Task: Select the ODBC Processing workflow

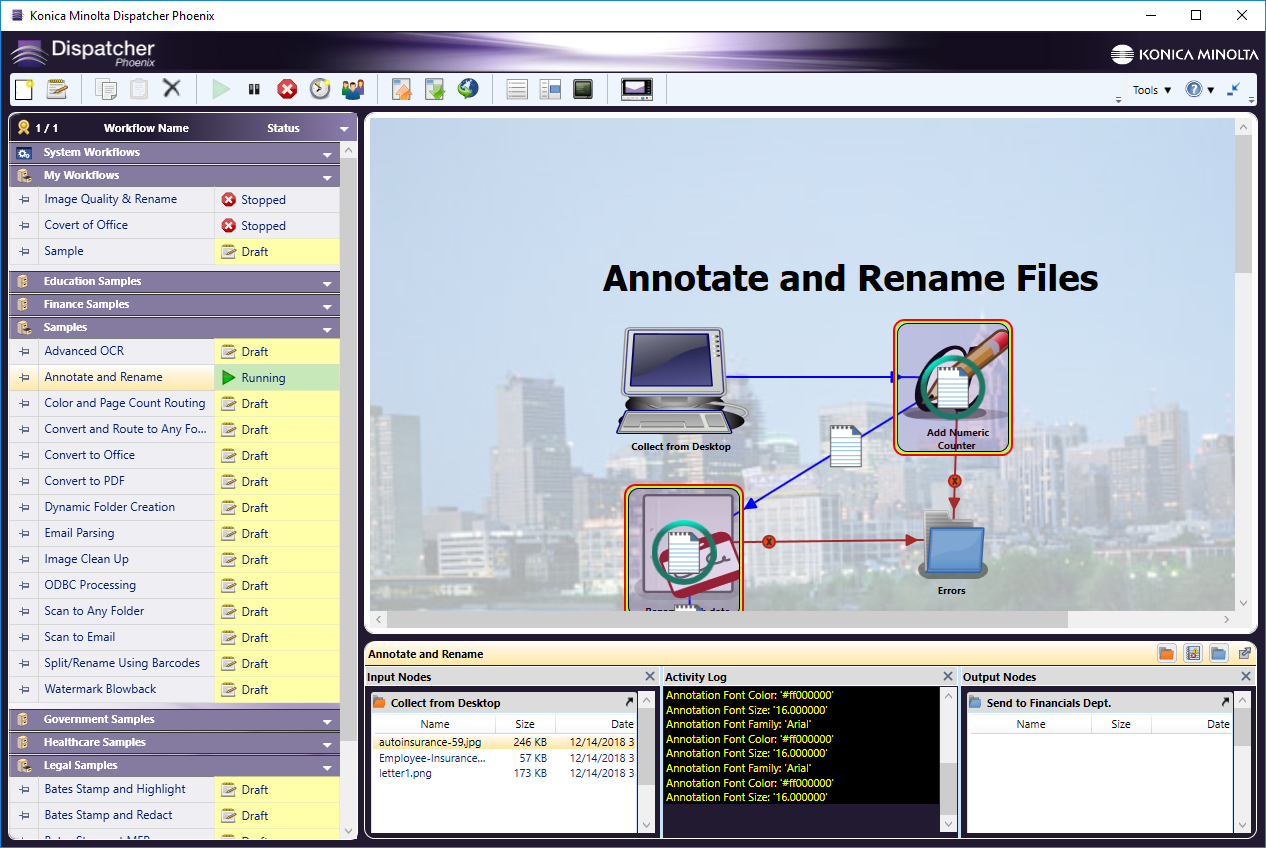Action: point(175,586)
